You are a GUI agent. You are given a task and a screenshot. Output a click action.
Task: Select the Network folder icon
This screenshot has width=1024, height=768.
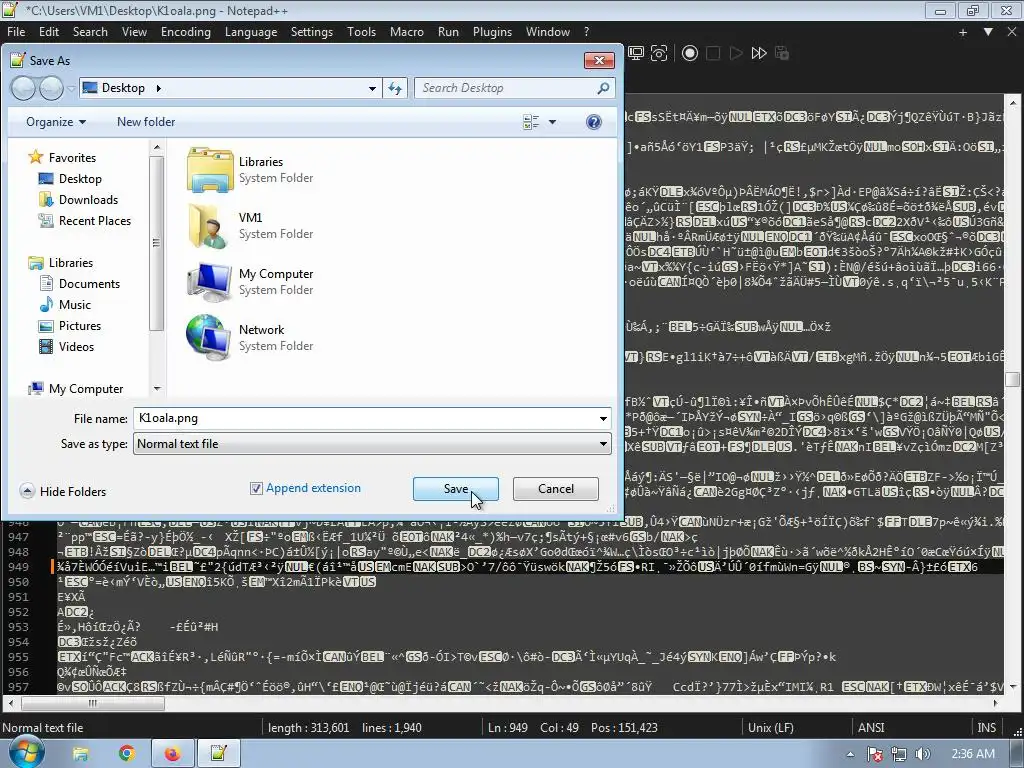coord(208,337)
